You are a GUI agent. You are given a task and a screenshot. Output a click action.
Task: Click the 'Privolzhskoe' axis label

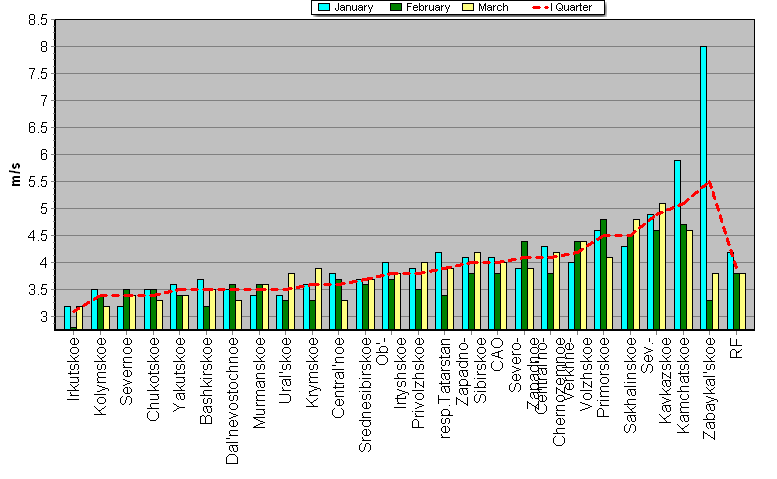tap(418, 382)
